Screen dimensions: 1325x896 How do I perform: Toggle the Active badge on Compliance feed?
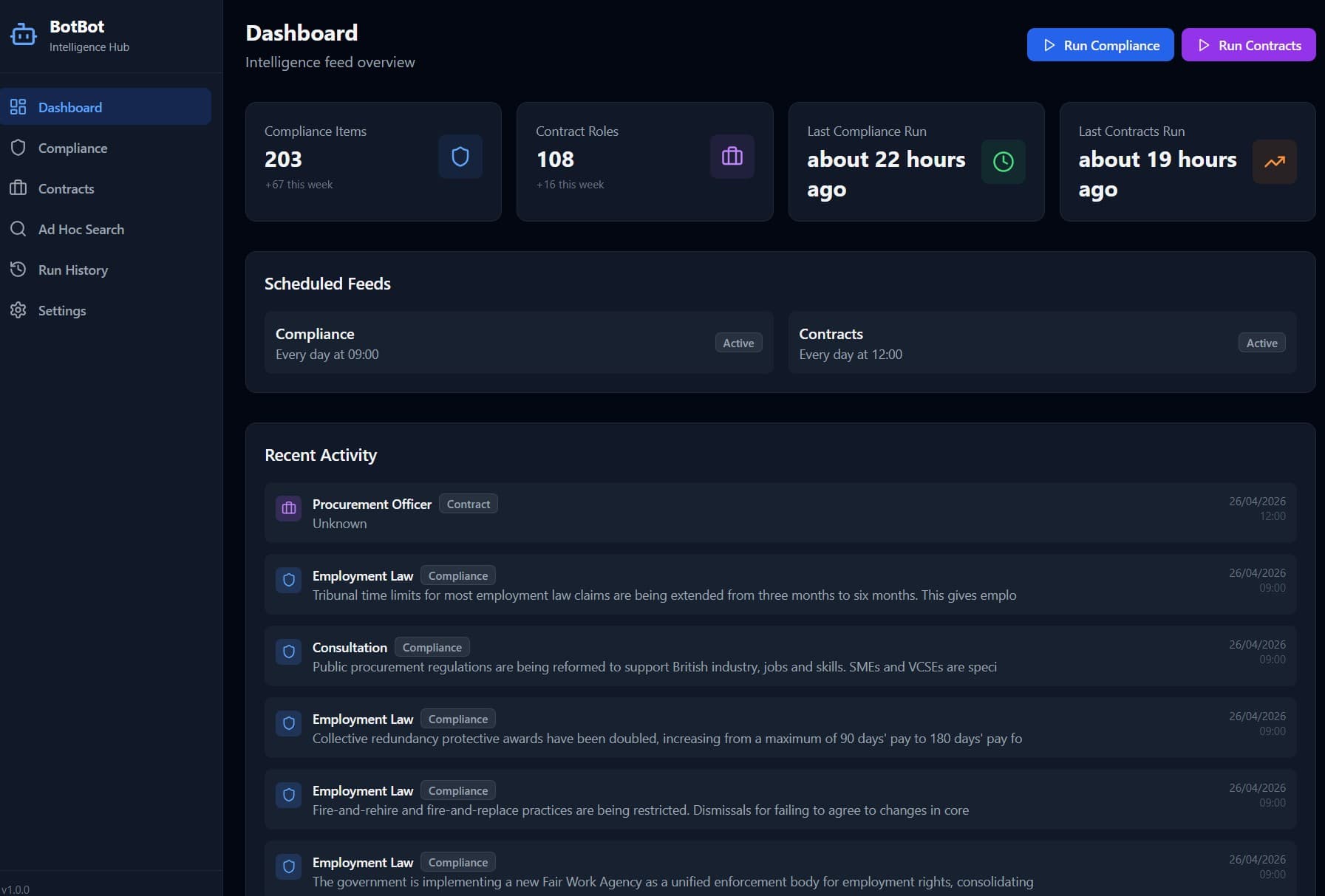(x=738, y=343)
